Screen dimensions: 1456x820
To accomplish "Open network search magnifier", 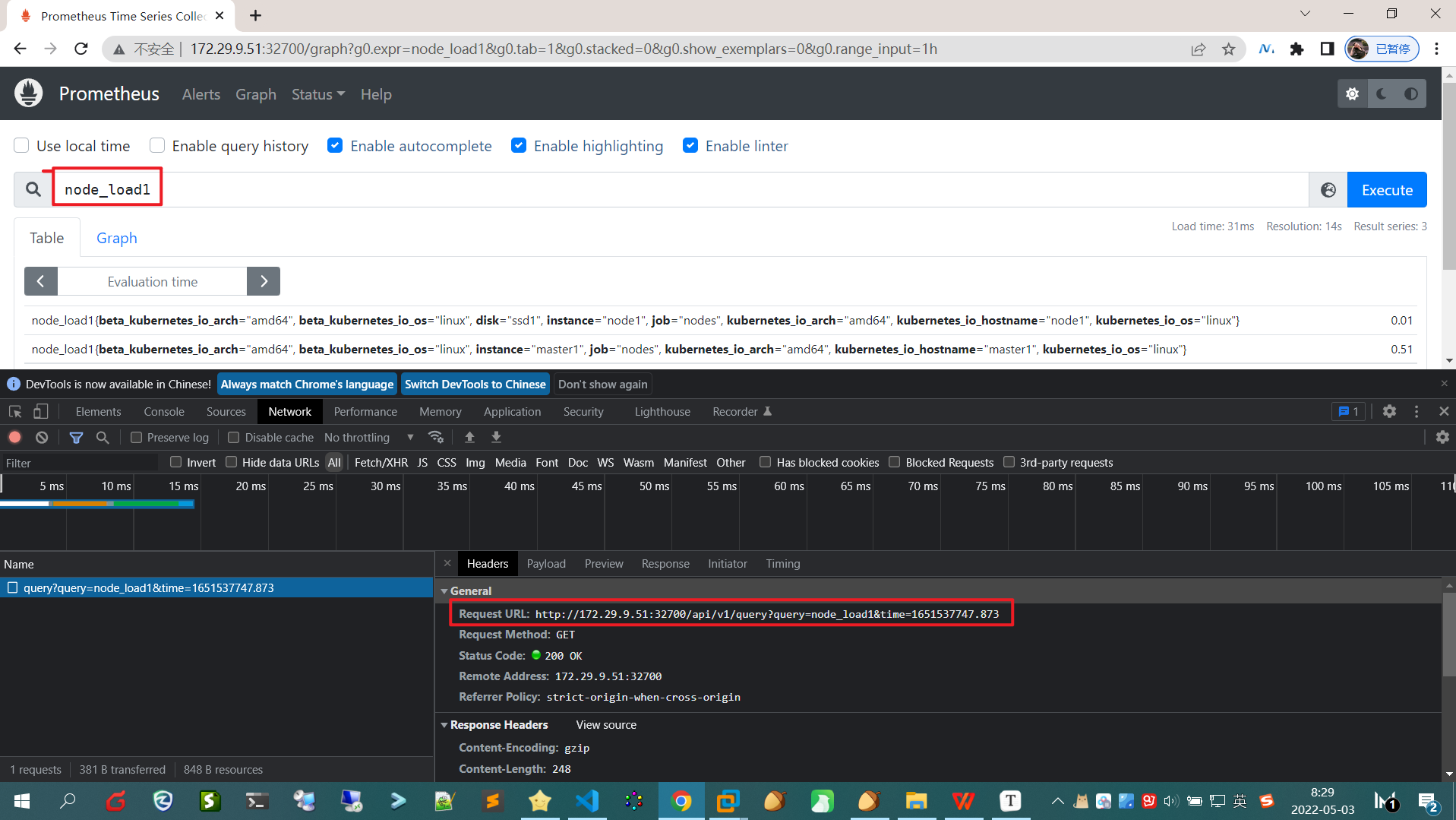I will point(103,437).
